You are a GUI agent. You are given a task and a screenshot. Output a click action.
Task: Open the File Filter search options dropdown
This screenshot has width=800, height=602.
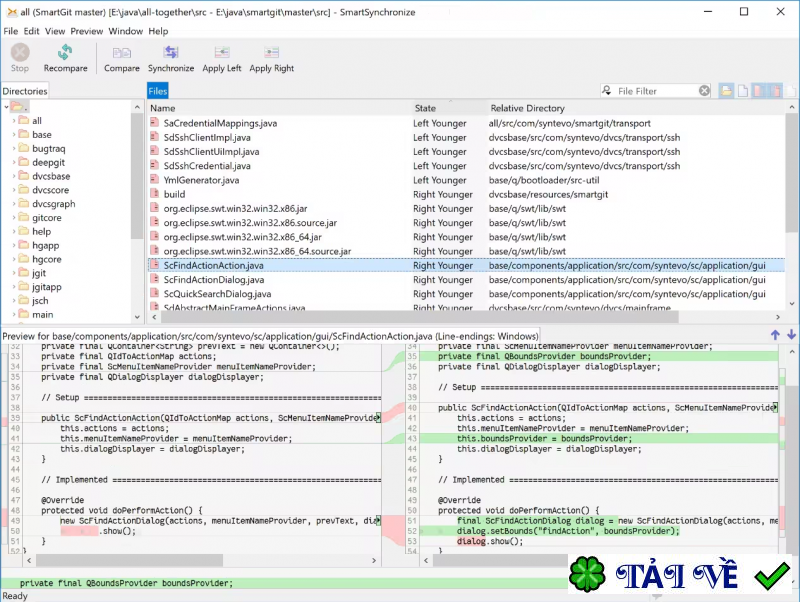click(607, 90)
